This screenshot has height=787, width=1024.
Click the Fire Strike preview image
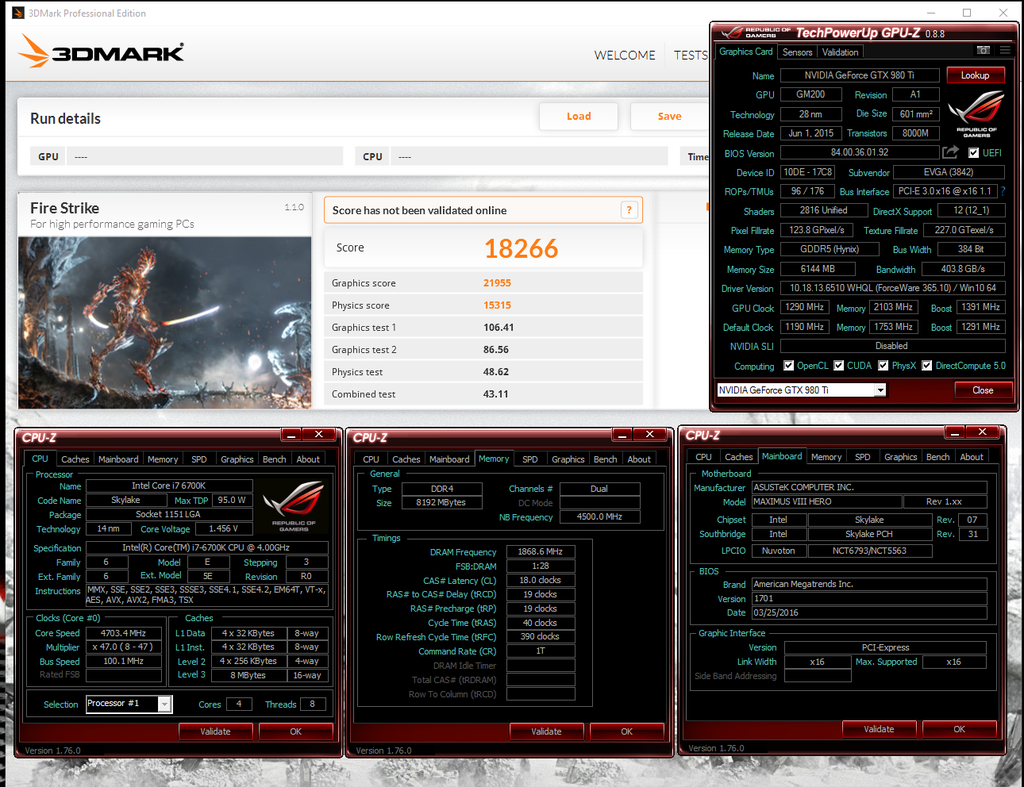tap(165, 323)
